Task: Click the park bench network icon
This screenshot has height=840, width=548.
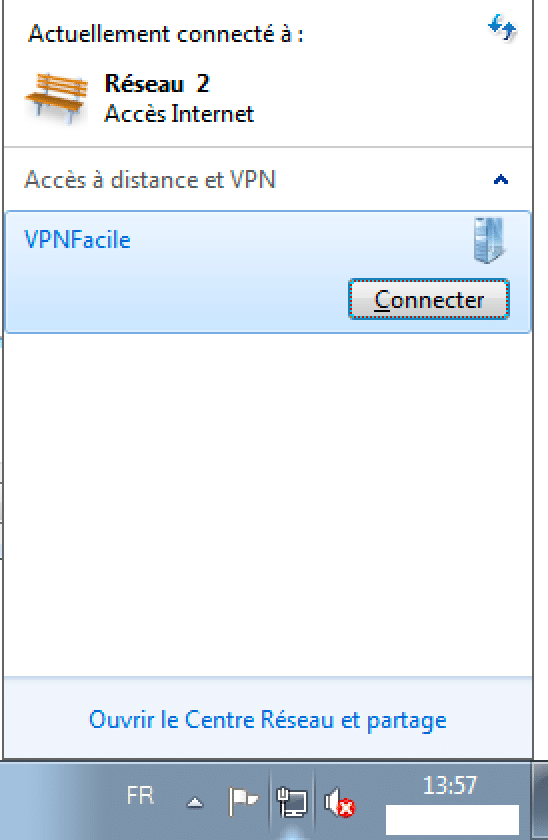Action: (56, 99)
